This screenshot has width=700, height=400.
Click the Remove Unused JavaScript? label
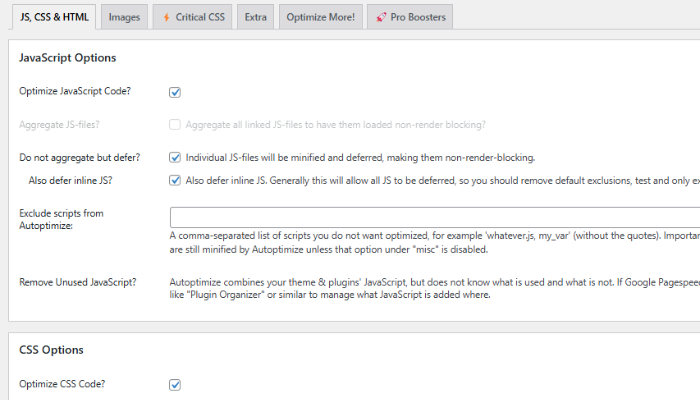(79, 282)
